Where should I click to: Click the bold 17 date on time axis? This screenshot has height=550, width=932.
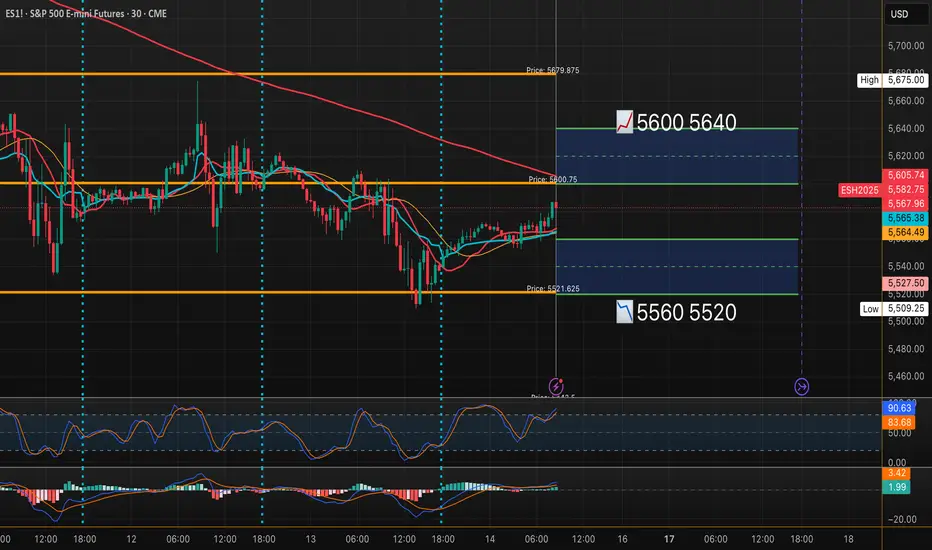tap(669, 539)
